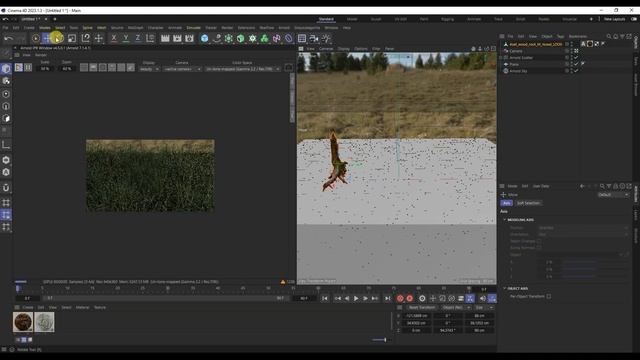This screenshot has width=640, height=360.
Task: Click the light object icon in toolbar
Action: [326, 38]
